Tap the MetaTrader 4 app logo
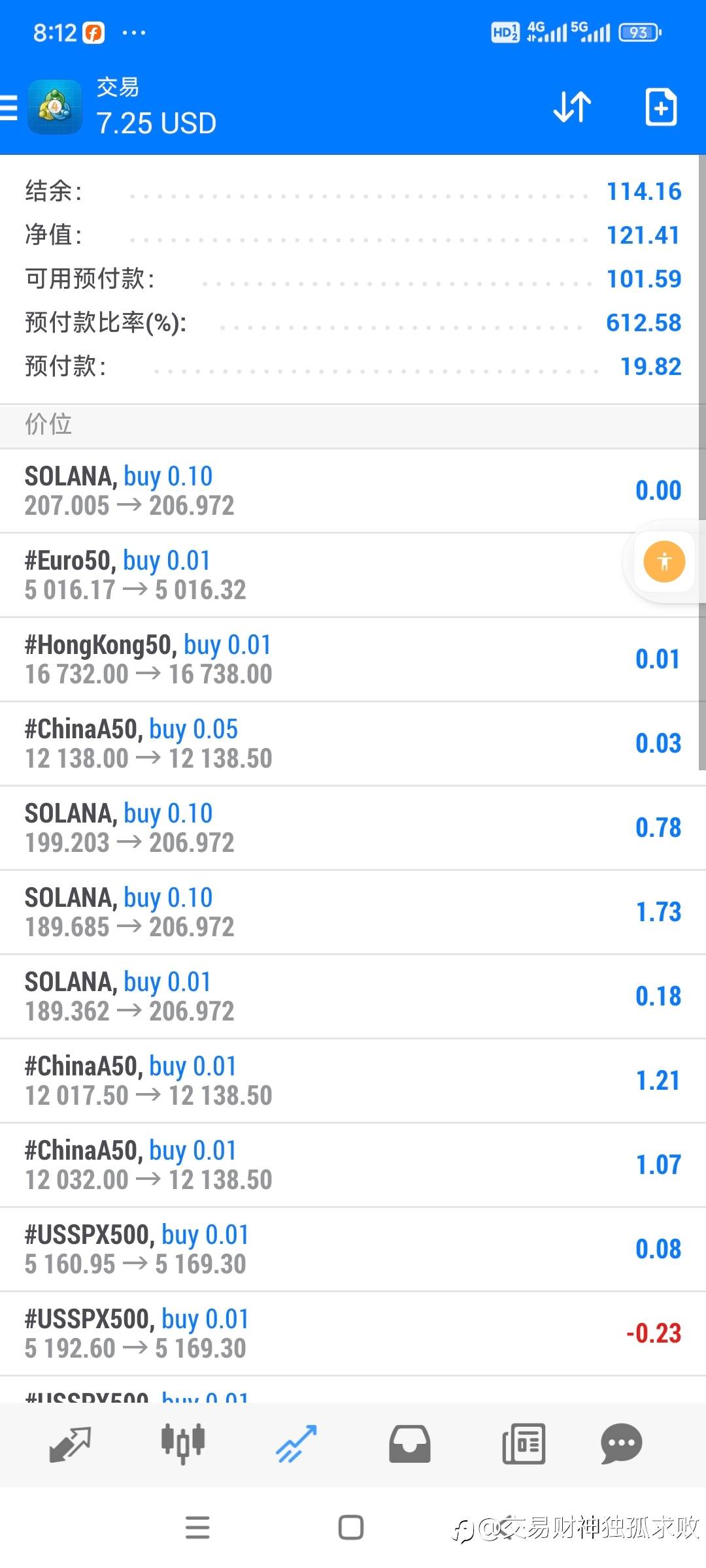Viewport: 706px width, 1568px height. 55,107
